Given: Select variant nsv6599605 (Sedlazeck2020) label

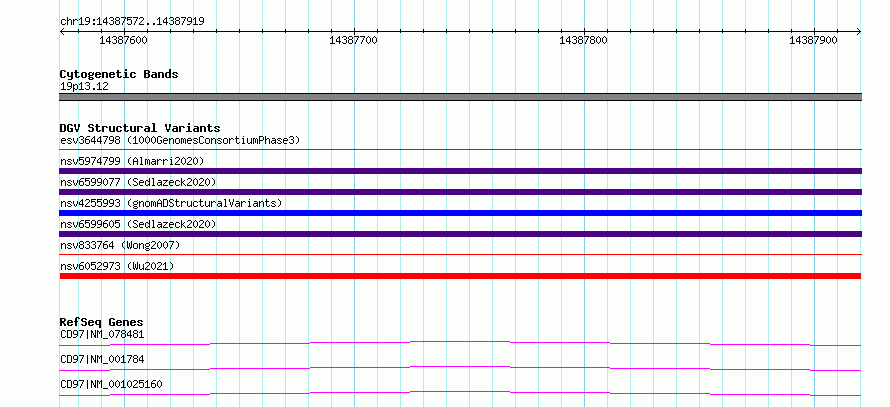Looking at the screenshot, I should click(138, 224).
